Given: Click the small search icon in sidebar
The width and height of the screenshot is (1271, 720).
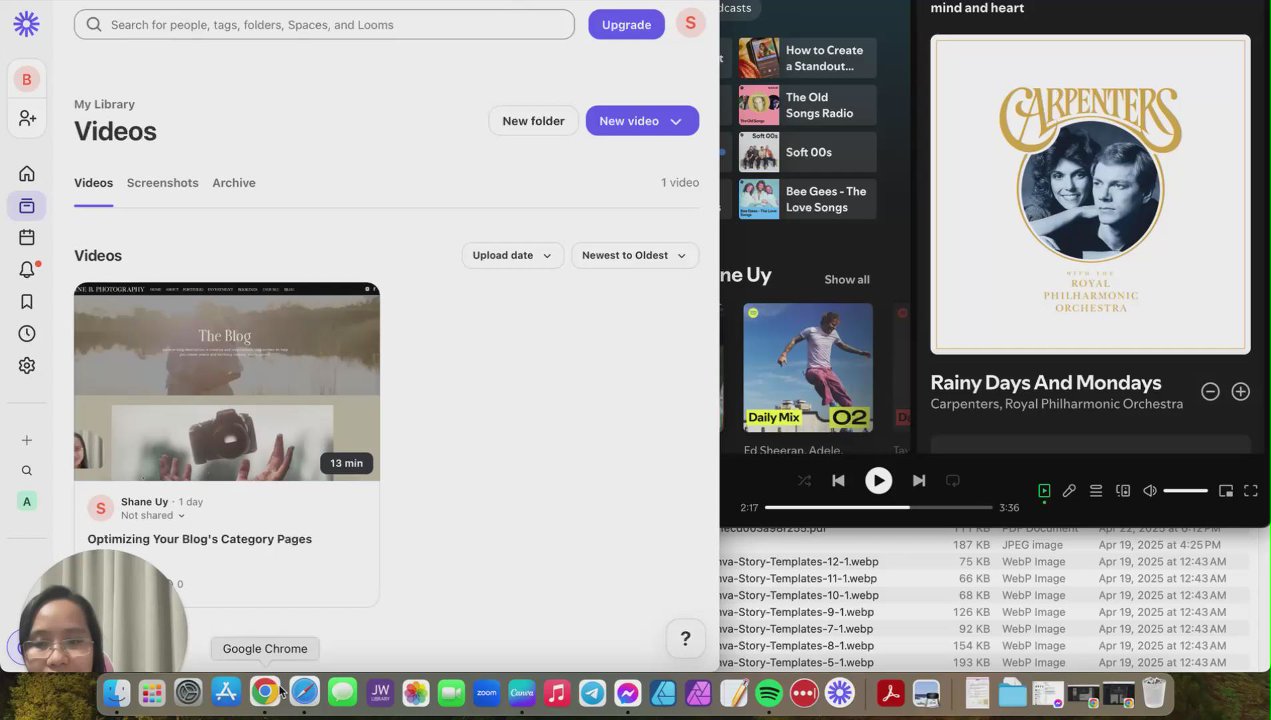Looking at the screenshot, I should coord(27,471).
